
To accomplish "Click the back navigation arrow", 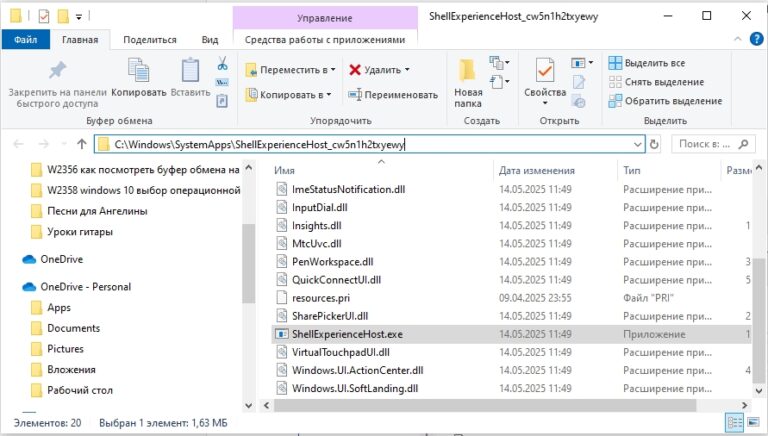I will (19, 144).
